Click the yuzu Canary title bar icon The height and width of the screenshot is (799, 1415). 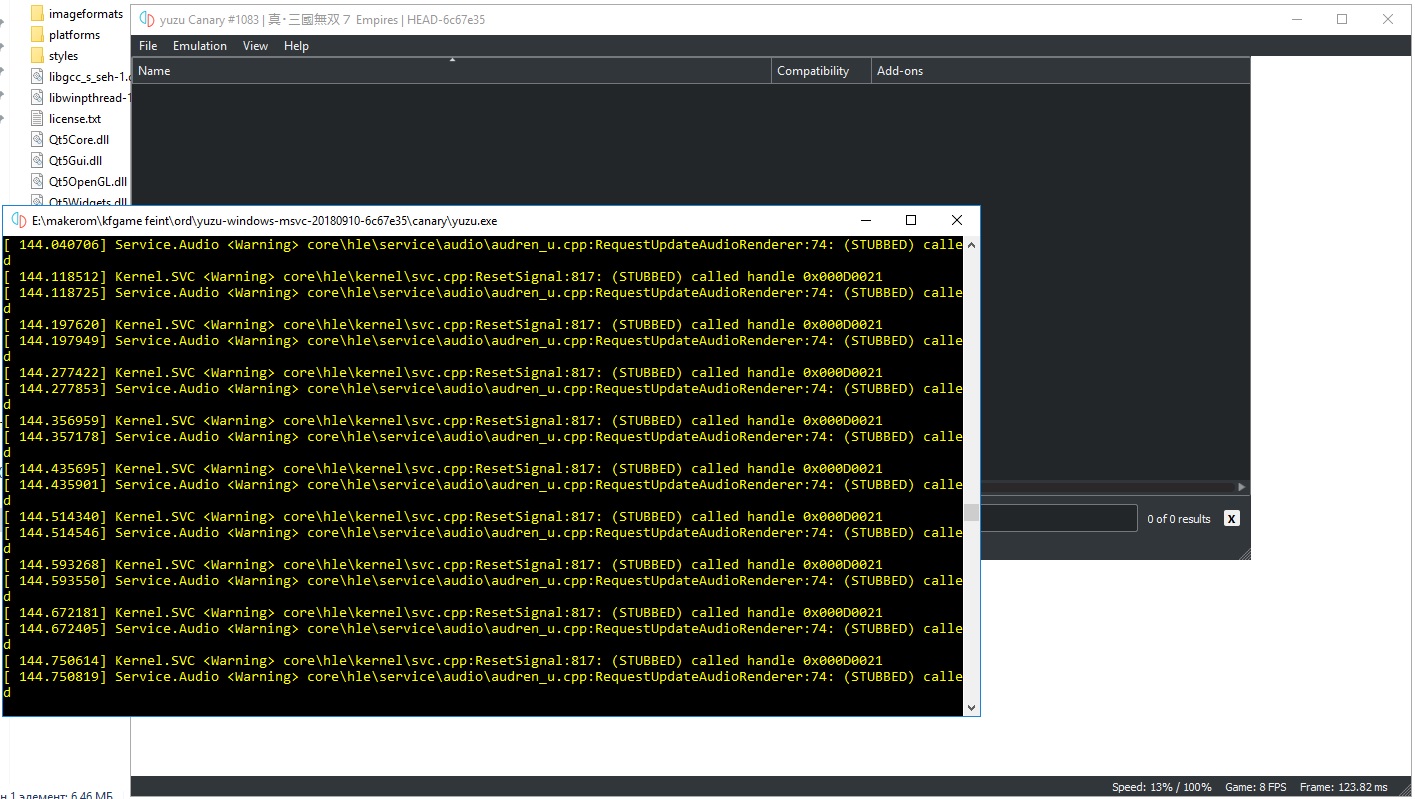pyautogui.click(x=147, y=19)
